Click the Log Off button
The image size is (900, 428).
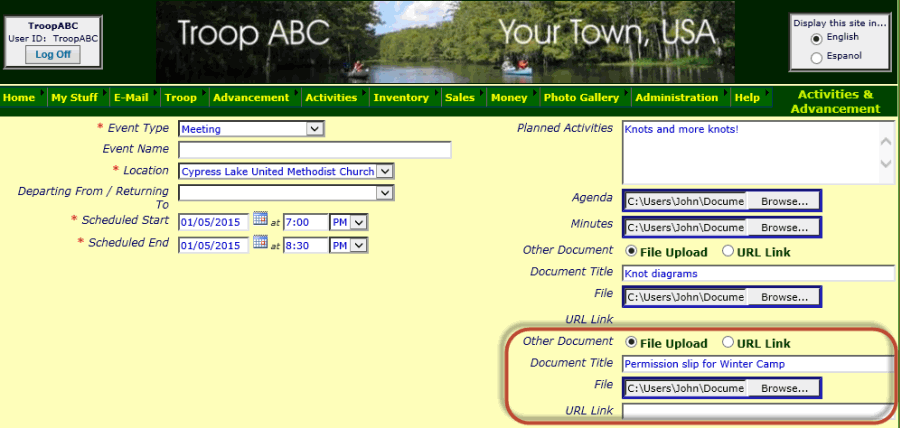53,55
